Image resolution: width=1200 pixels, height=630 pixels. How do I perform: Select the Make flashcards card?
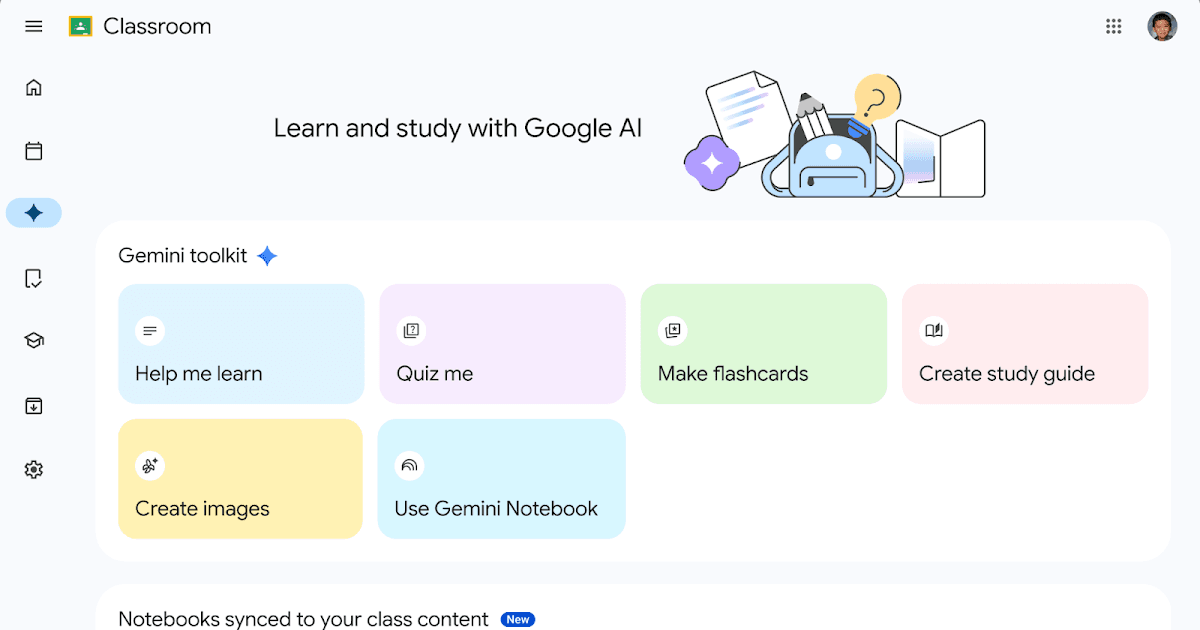click(764, 344)
